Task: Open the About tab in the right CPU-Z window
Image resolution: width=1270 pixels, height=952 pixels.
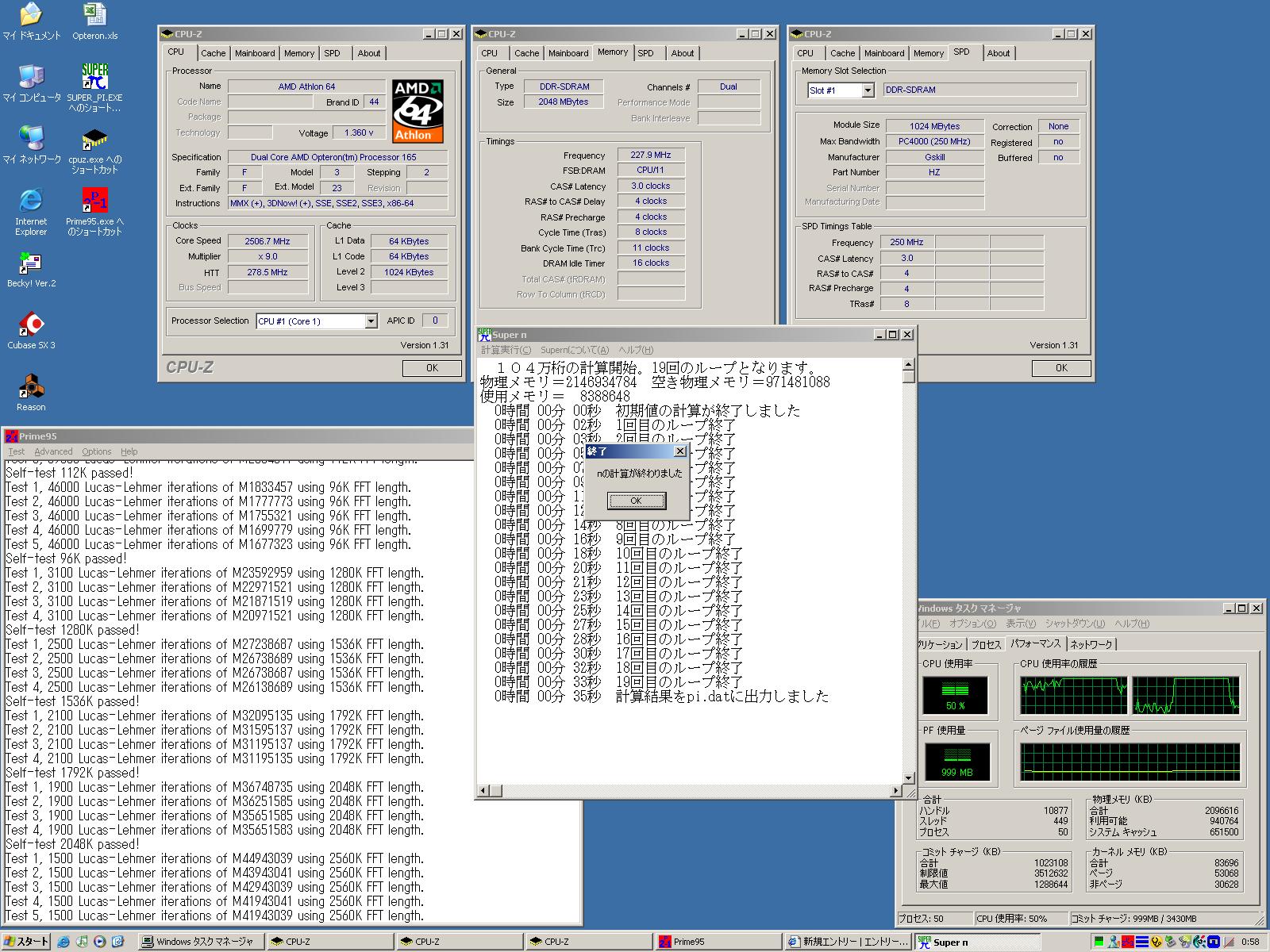Action: [999, 53]
